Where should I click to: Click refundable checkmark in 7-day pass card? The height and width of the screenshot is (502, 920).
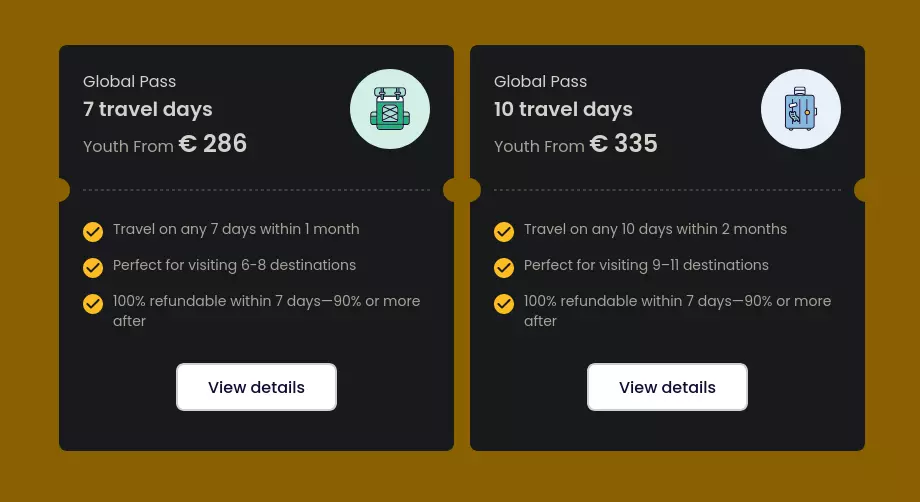93,304
